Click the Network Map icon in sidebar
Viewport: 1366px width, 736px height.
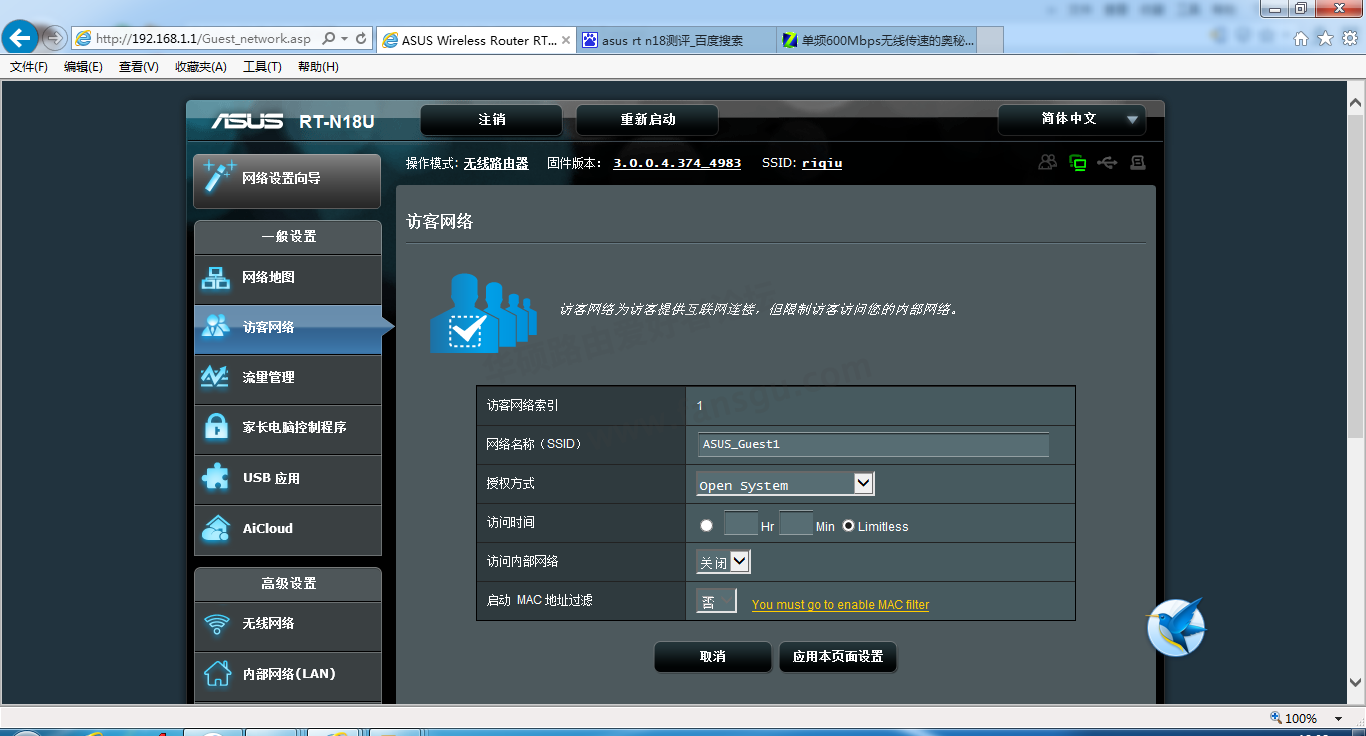coord(215,278)
